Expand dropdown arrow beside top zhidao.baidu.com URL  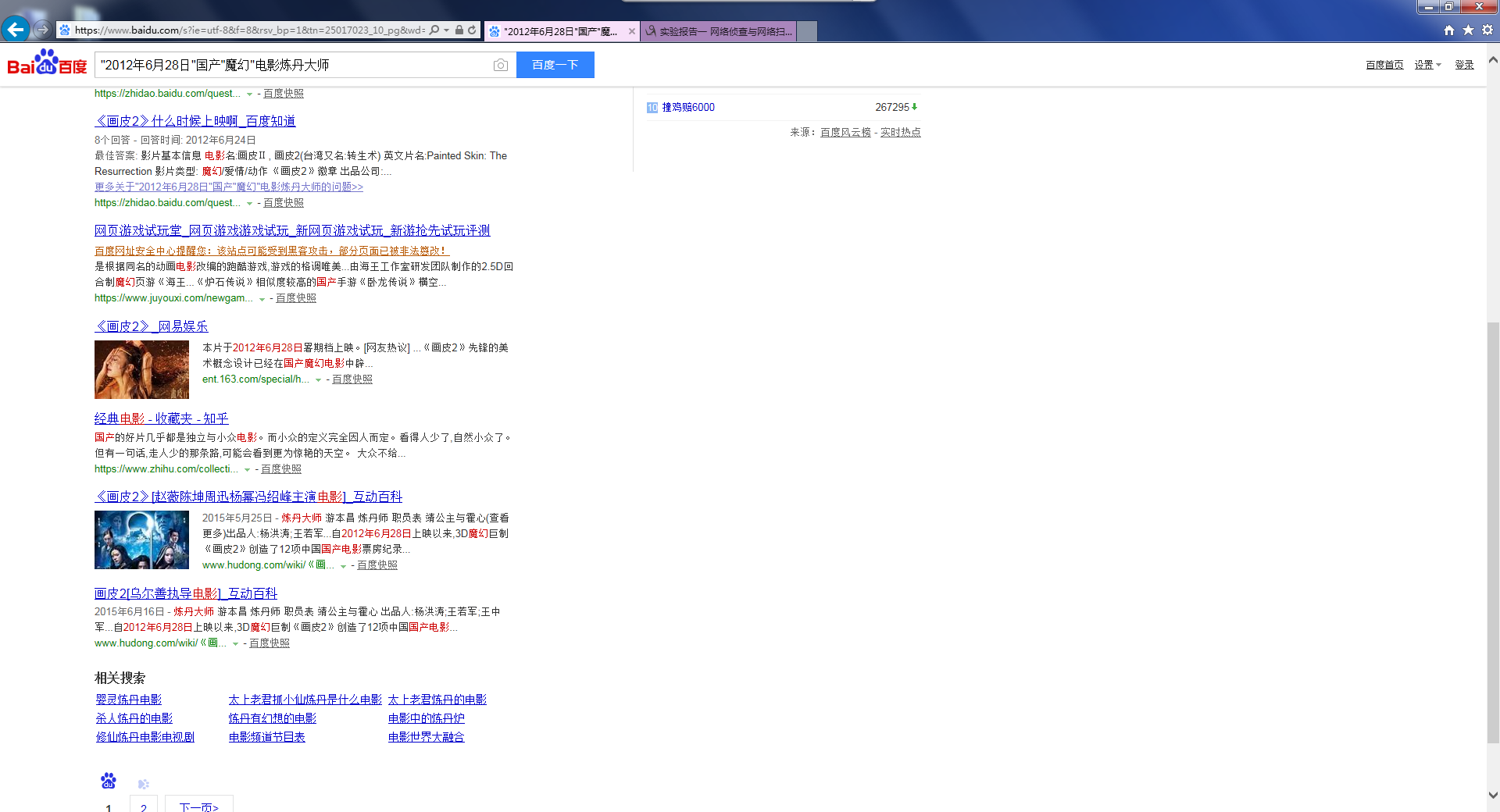[249, 94]
